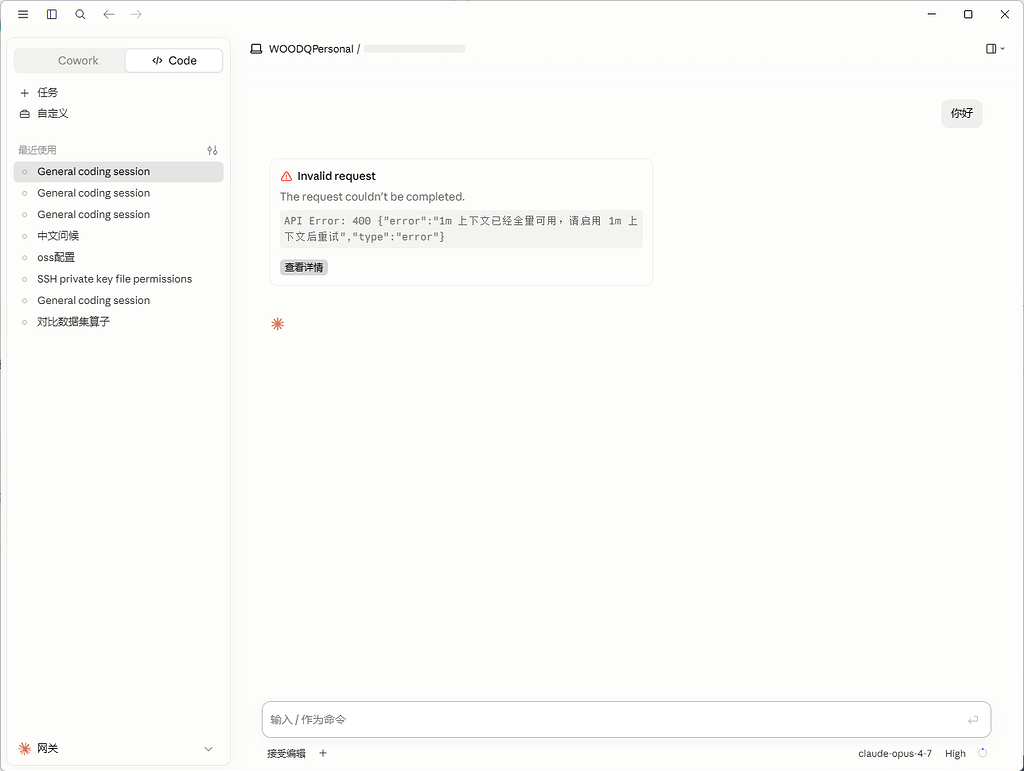Open the 对比数据集算子 session
The width and height of the screenshot is (1024, 771).
(x=118, y=322)
